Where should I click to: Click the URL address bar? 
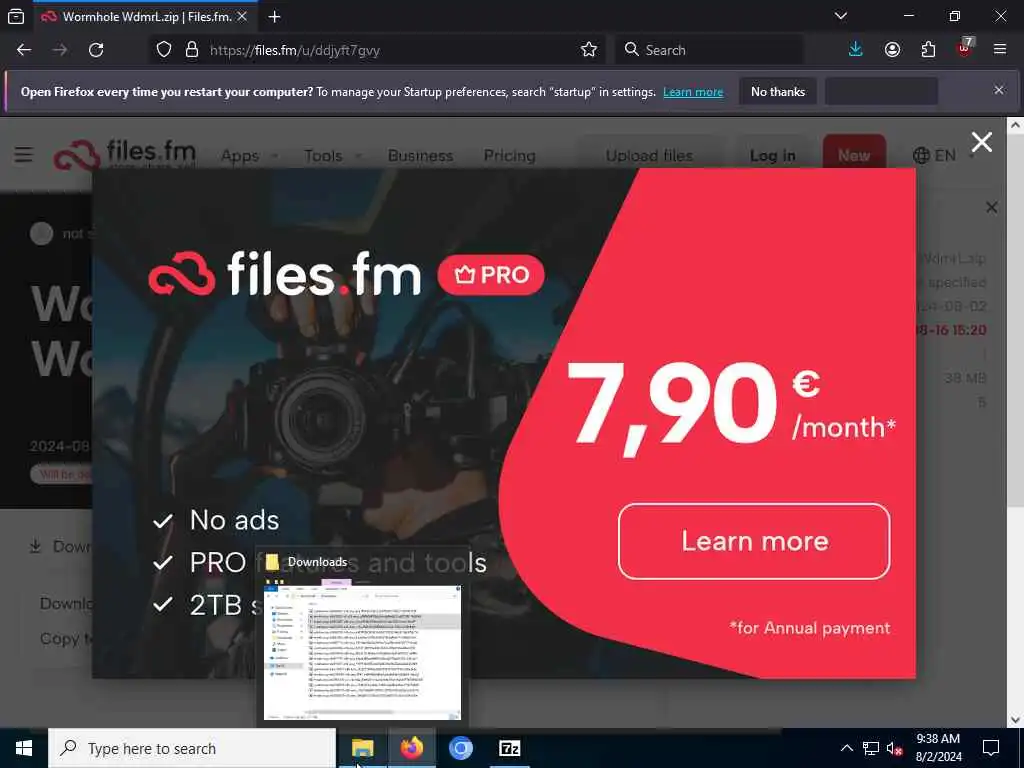pos(379,50)
